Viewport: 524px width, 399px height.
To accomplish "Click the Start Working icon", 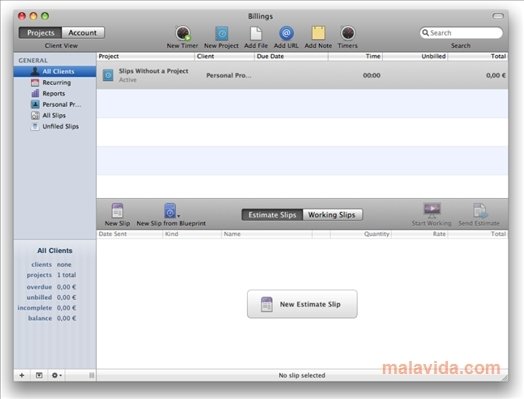I will [432, 210].
